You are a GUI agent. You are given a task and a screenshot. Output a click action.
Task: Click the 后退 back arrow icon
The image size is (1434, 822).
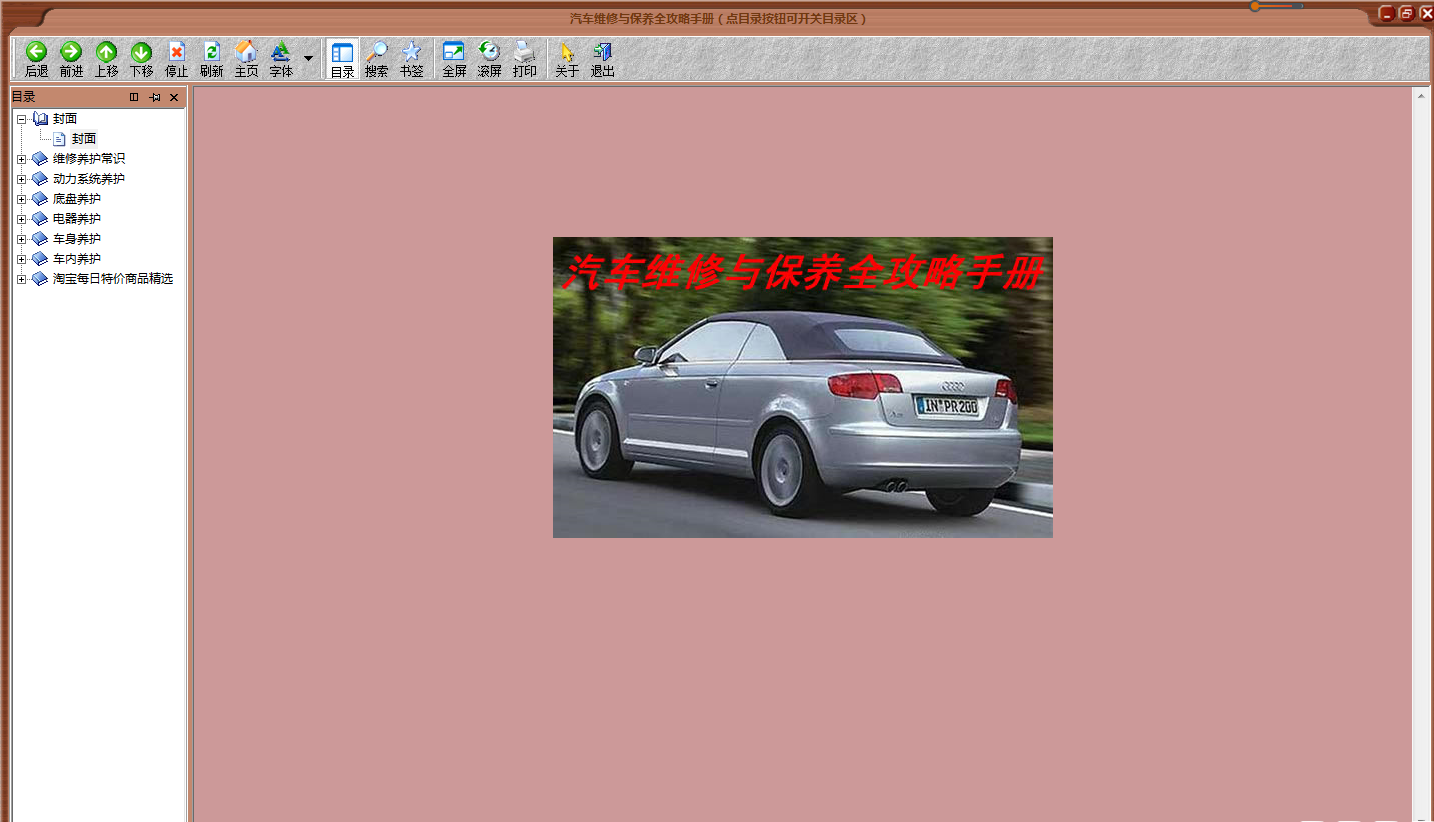(36, 52)
